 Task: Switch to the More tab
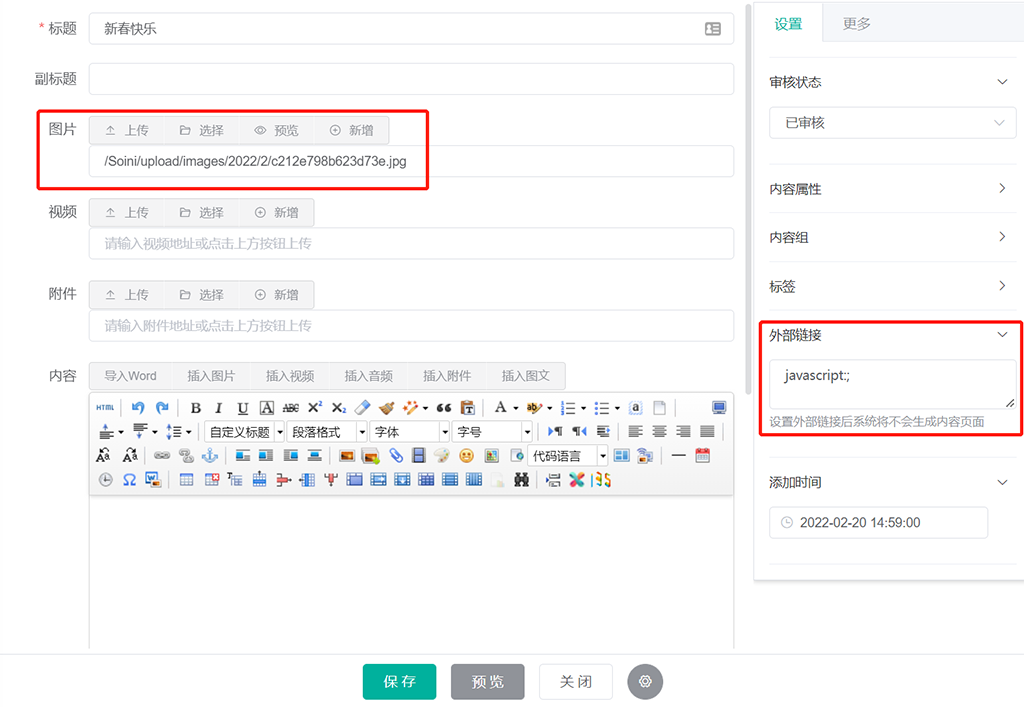pyautogui.click(x=856, y=24)
